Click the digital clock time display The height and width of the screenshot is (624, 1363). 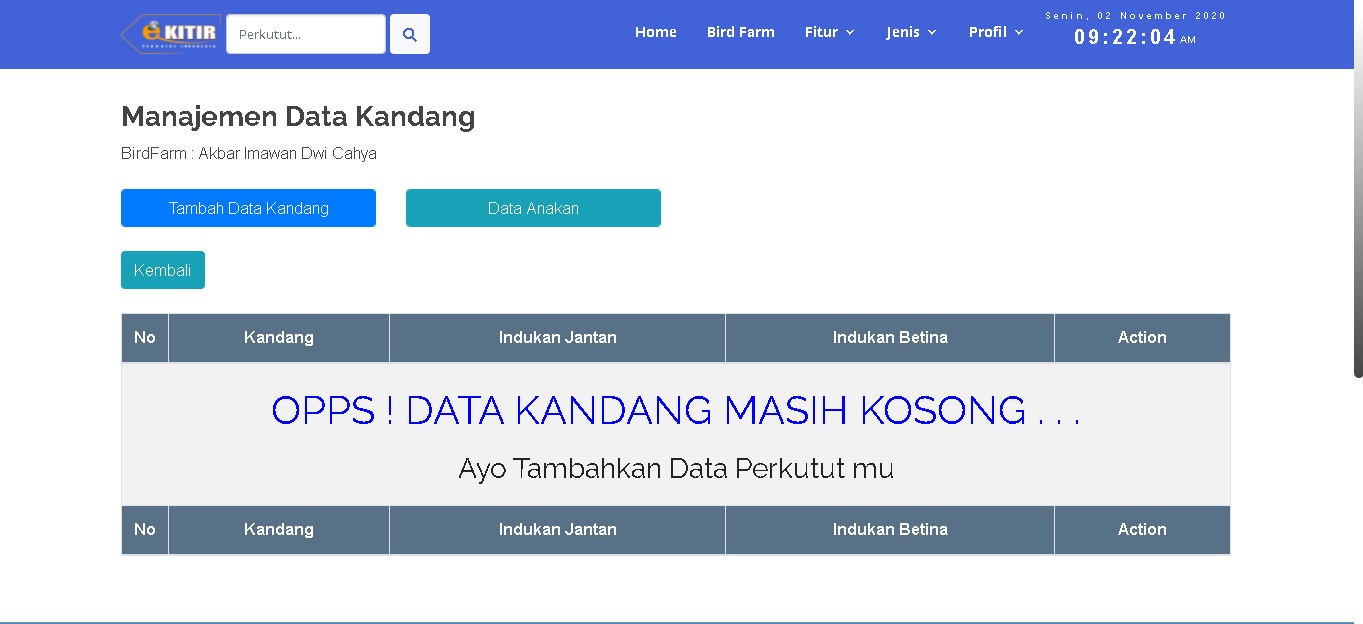[x=1125, y=38]
